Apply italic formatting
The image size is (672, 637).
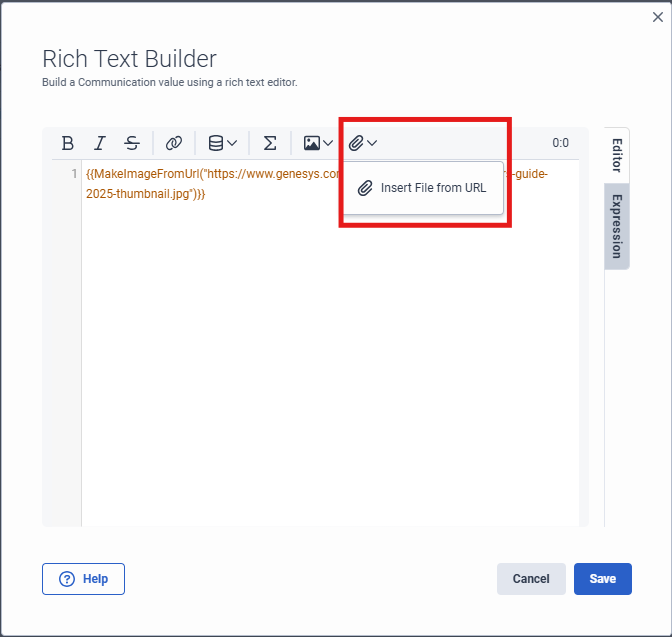(100, 143)
